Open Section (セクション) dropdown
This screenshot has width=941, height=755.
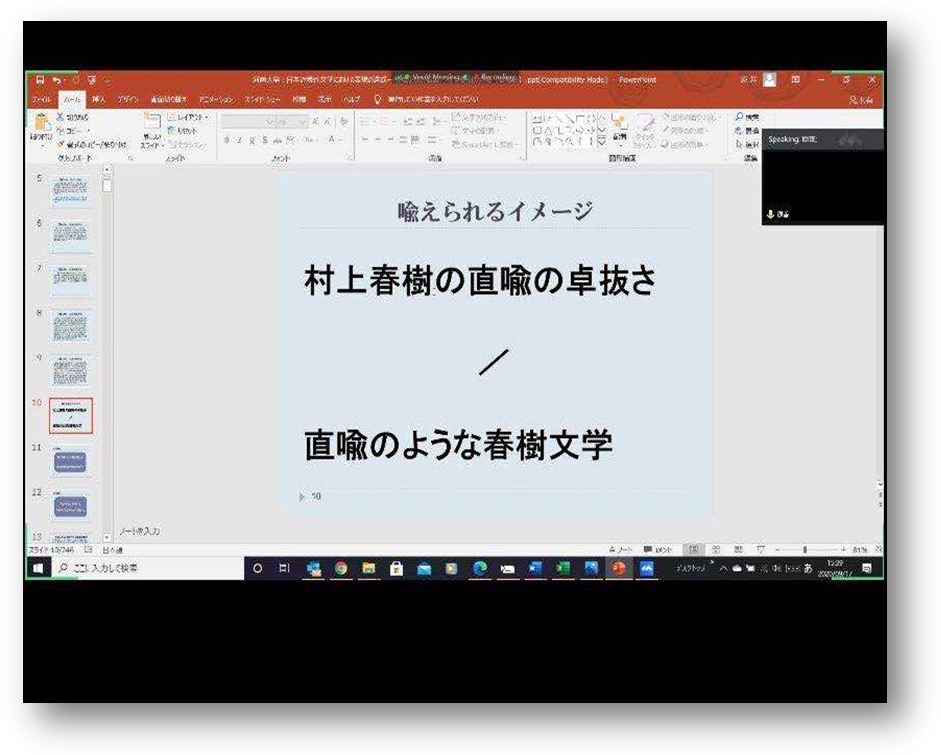[x=187, y=144]
